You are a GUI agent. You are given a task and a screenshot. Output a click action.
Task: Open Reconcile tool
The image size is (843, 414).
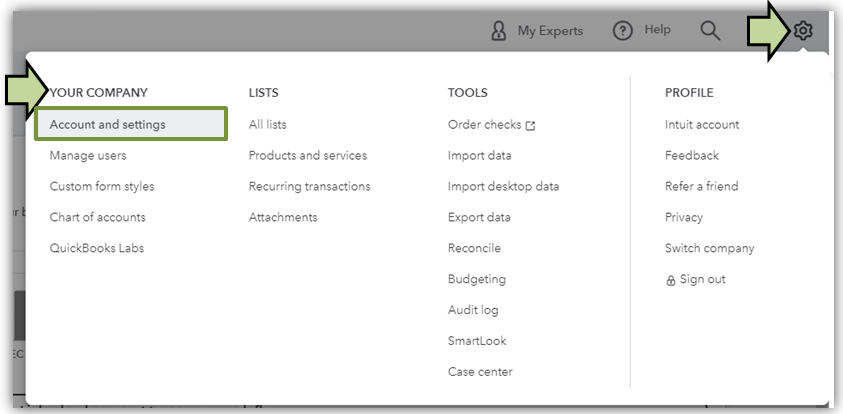pos(474,248)
